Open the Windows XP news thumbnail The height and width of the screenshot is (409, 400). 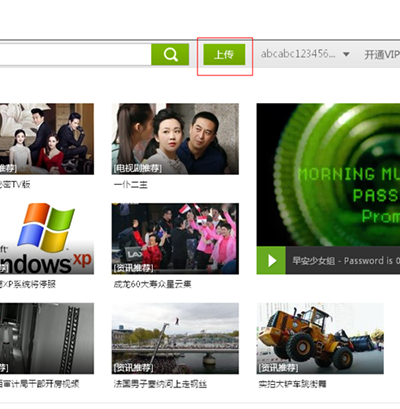(x=47, y=238)
